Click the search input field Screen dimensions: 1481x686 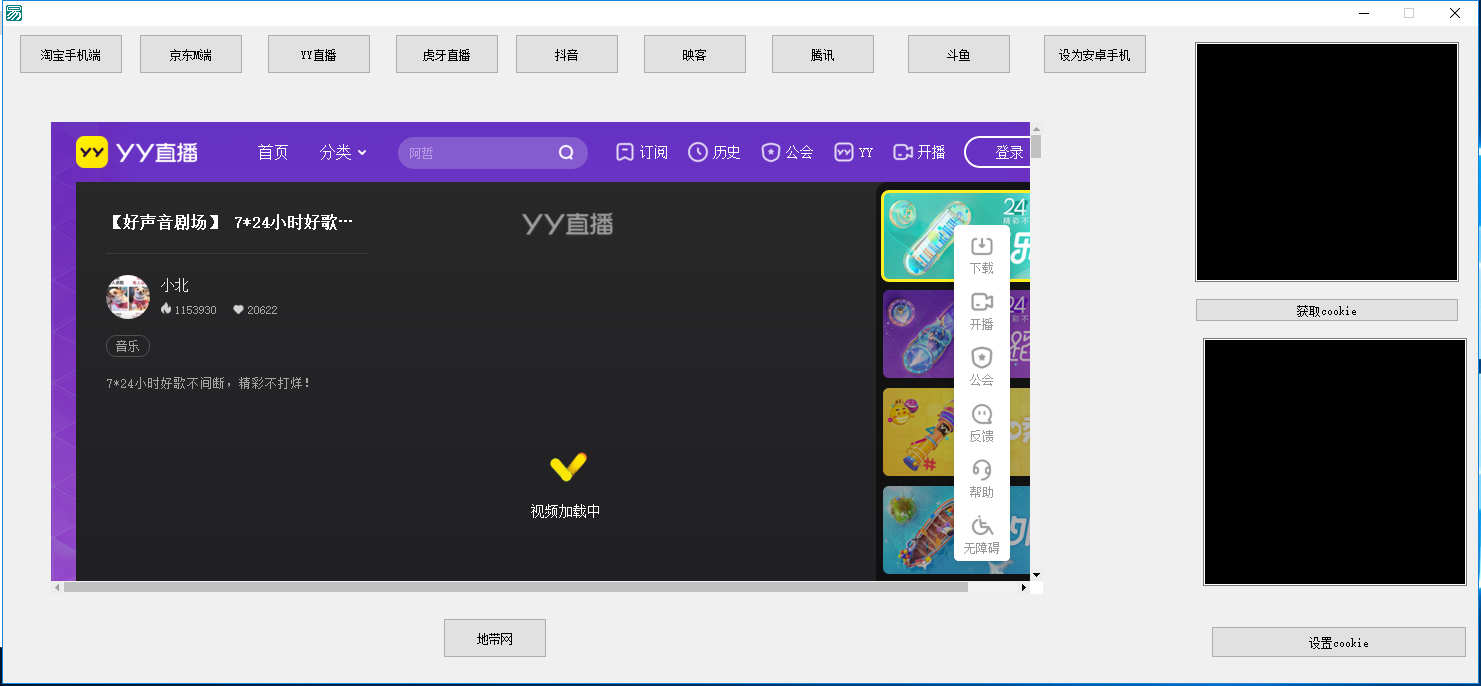(478, 153)
